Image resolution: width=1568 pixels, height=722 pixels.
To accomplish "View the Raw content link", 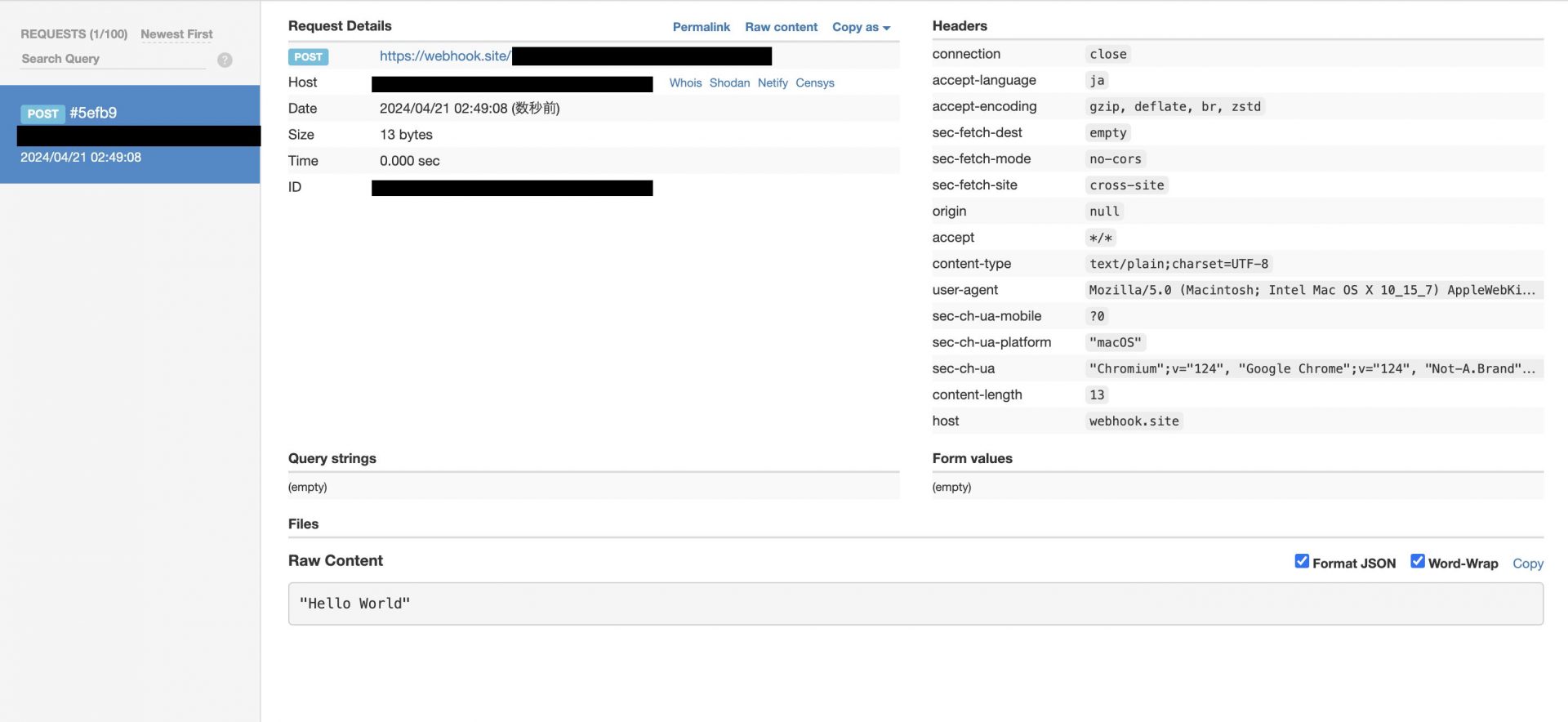I will (781, 27).
